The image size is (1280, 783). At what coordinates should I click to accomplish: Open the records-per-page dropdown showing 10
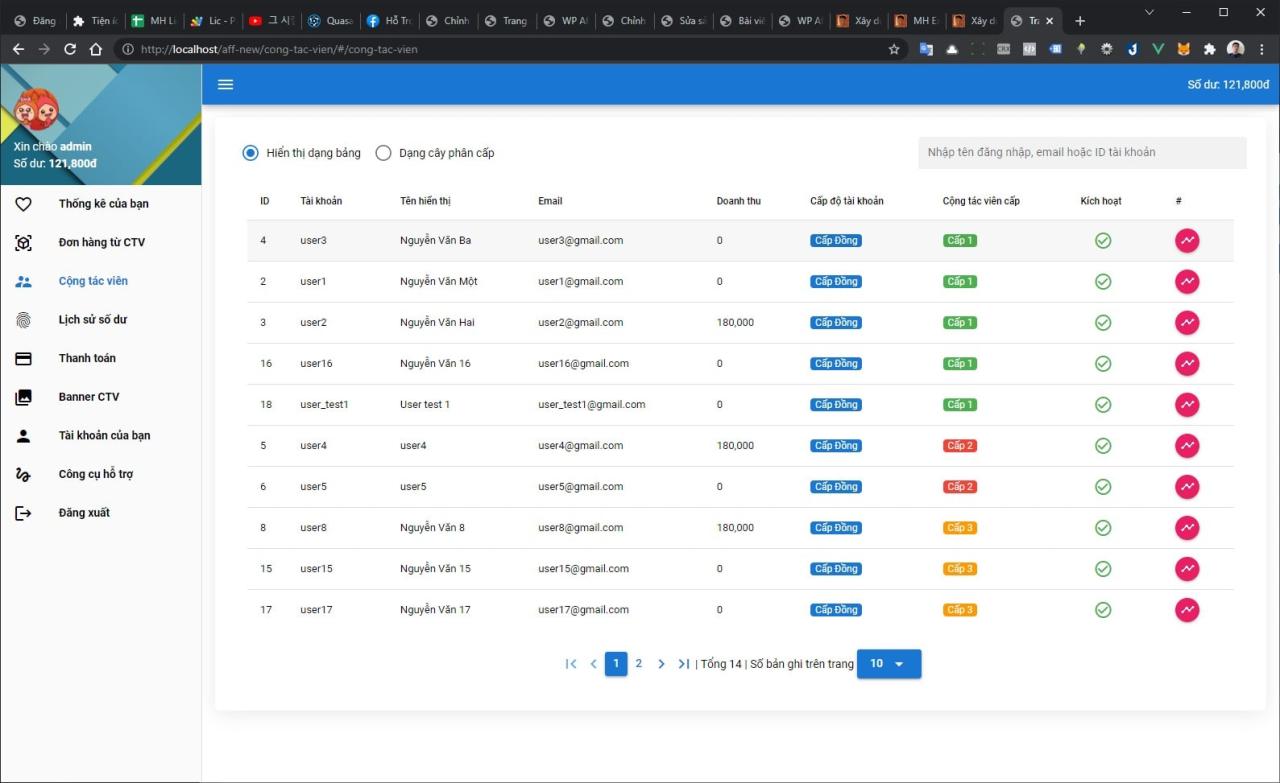[888, 663]
